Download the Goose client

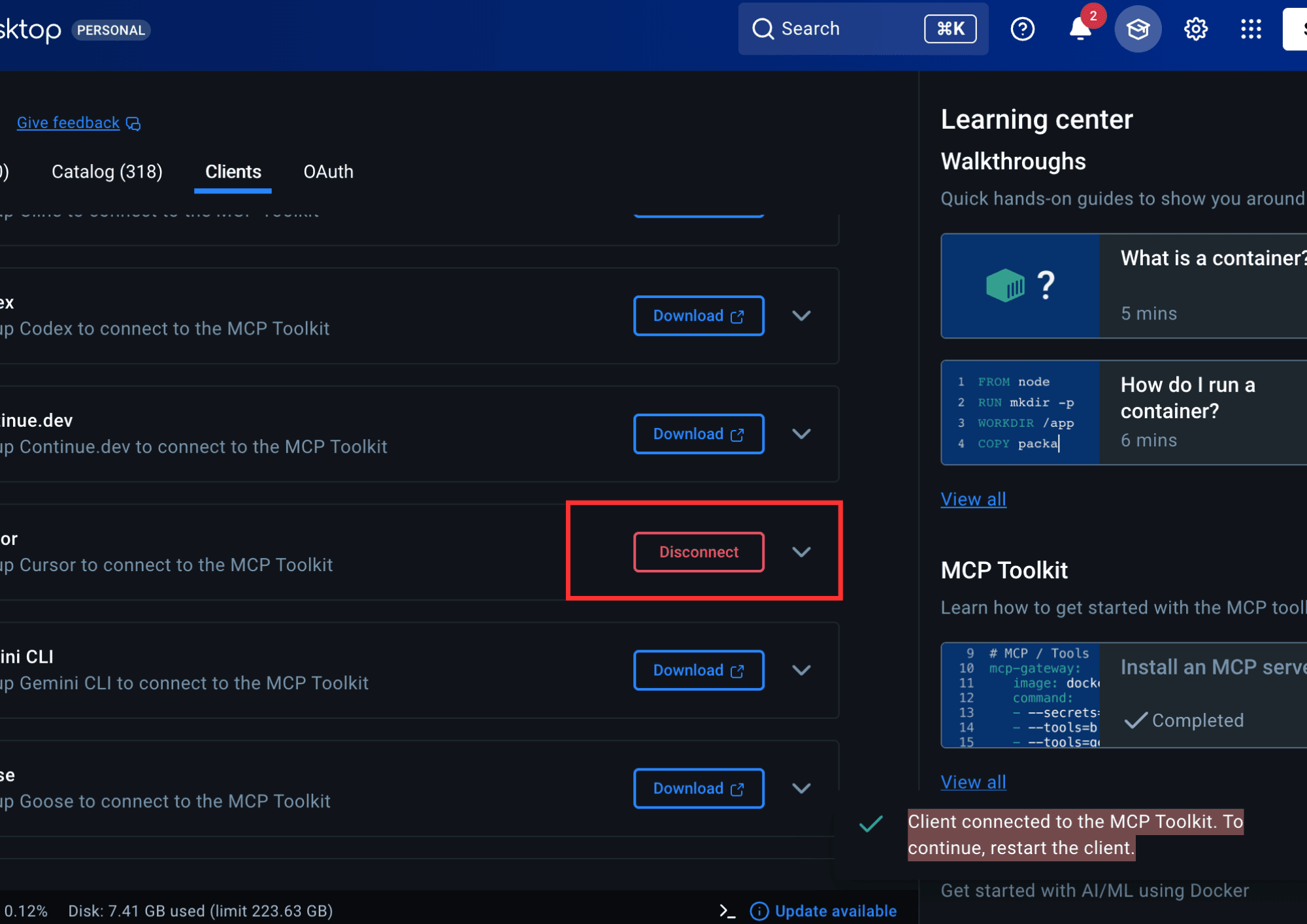click(699, 789)
